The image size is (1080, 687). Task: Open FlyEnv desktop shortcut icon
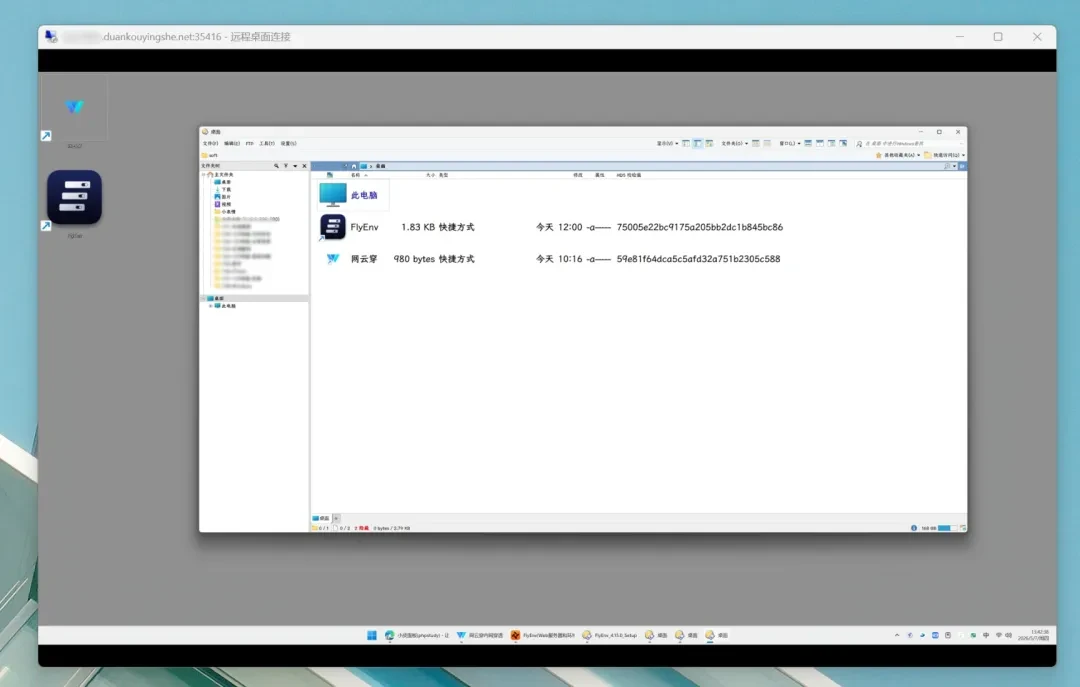coord(74,198)
